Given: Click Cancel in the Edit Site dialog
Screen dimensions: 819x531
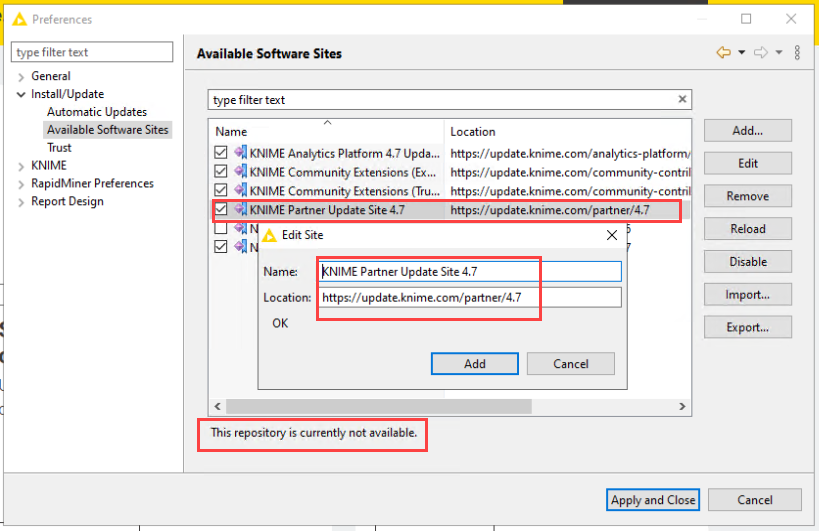Looking at the screenshot, I should (570, 363).
